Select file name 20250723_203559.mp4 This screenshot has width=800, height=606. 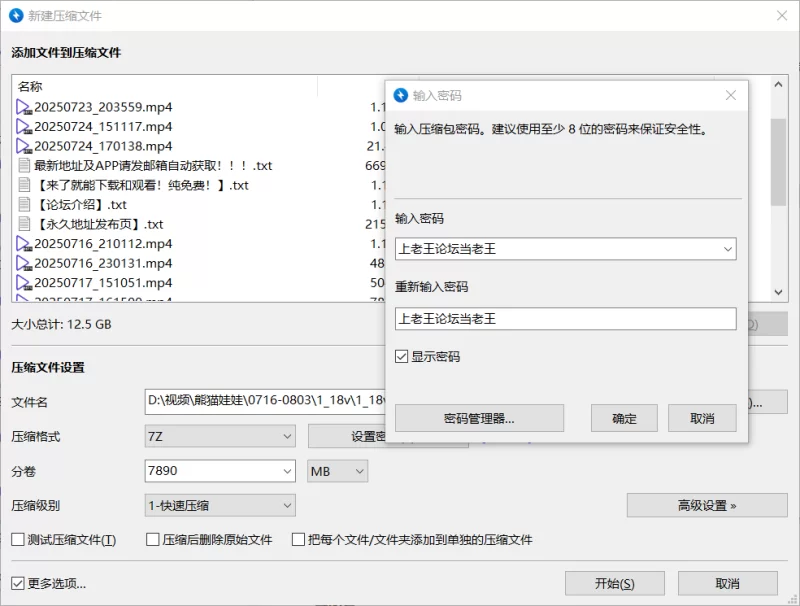click(x=103, y=107)
